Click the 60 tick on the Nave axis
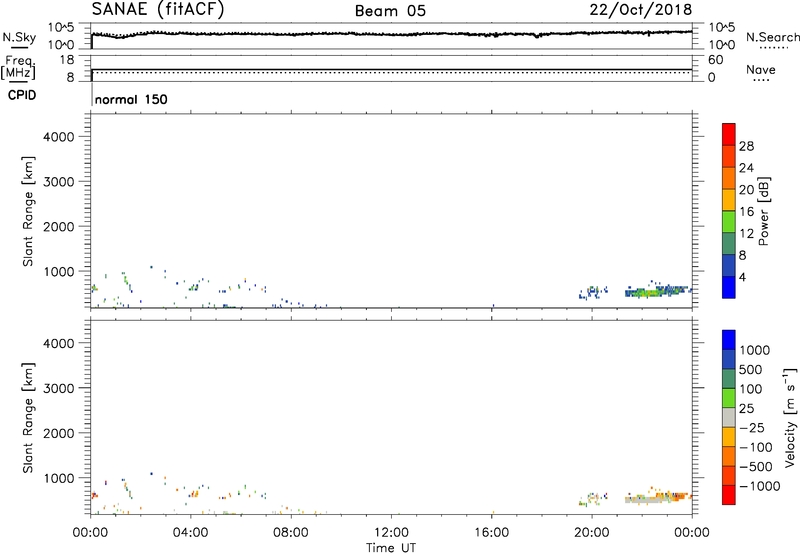This screenshot has height=554, width=800. click(715, 60)
